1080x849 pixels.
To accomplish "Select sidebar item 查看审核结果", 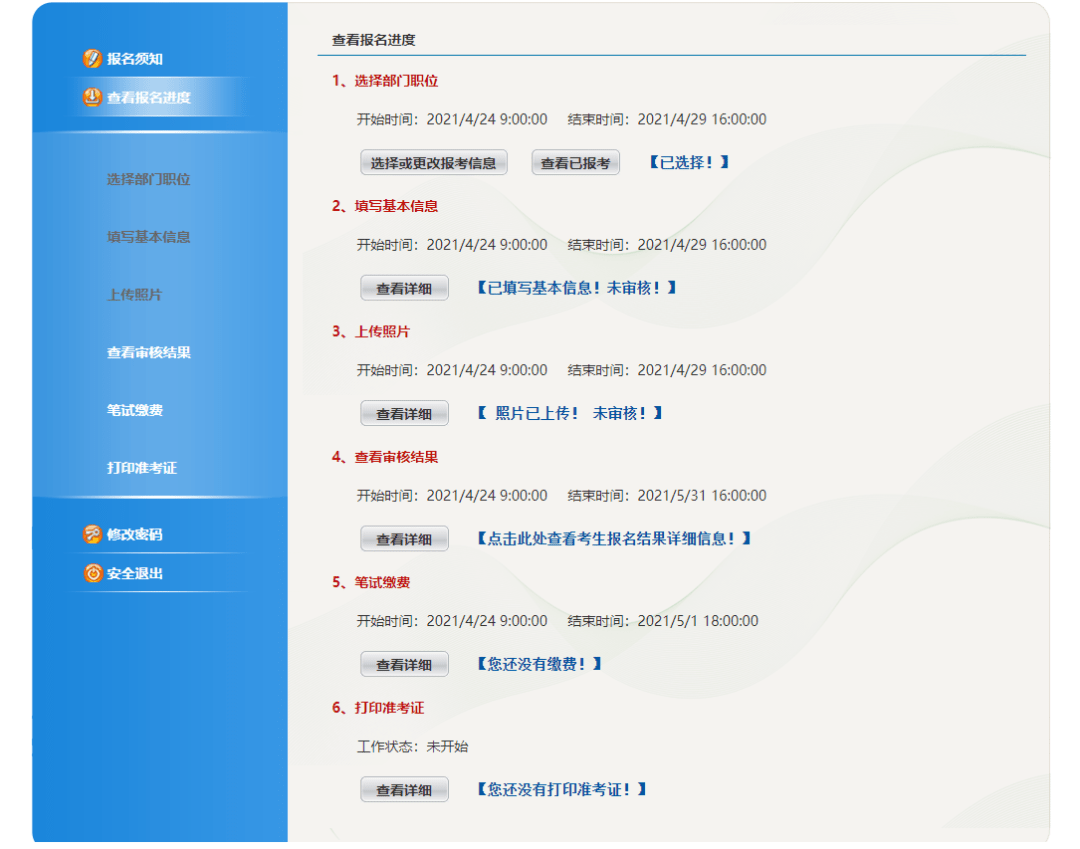I will (x=148, y=353).
